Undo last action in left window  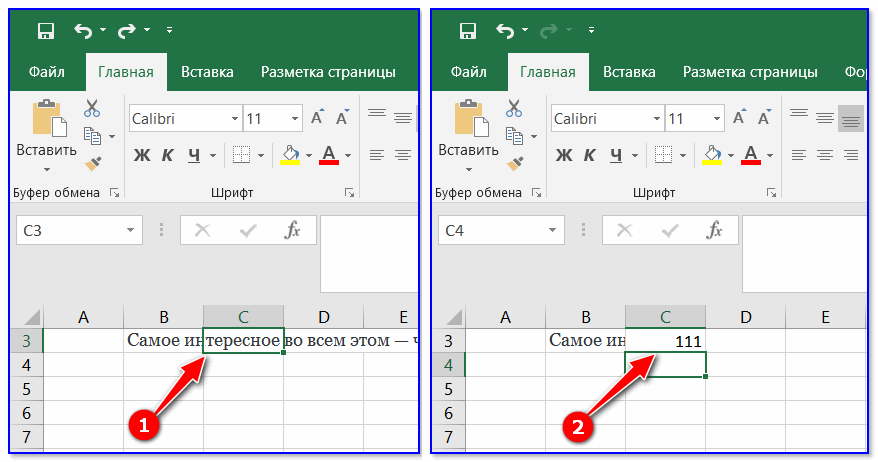pyautogui.click(x=83, y=30)
